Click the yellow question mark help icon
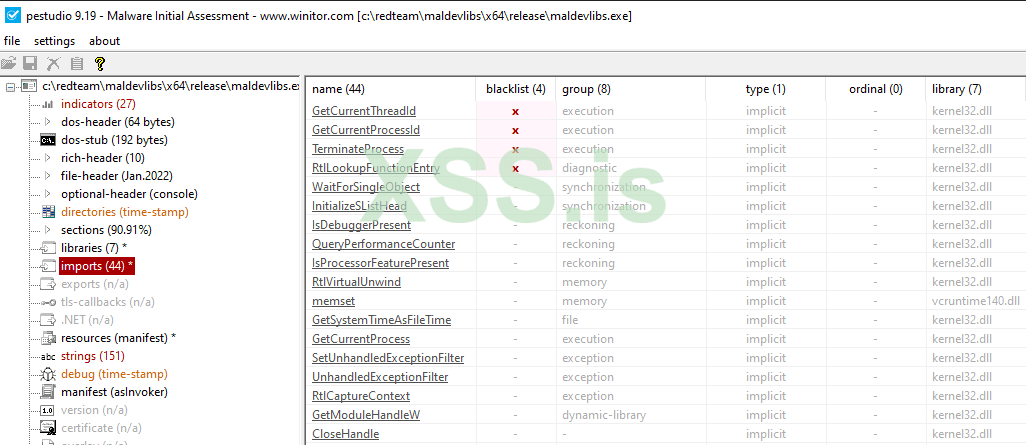Viewport: 1026px width, 445px height. pos(99,63)
